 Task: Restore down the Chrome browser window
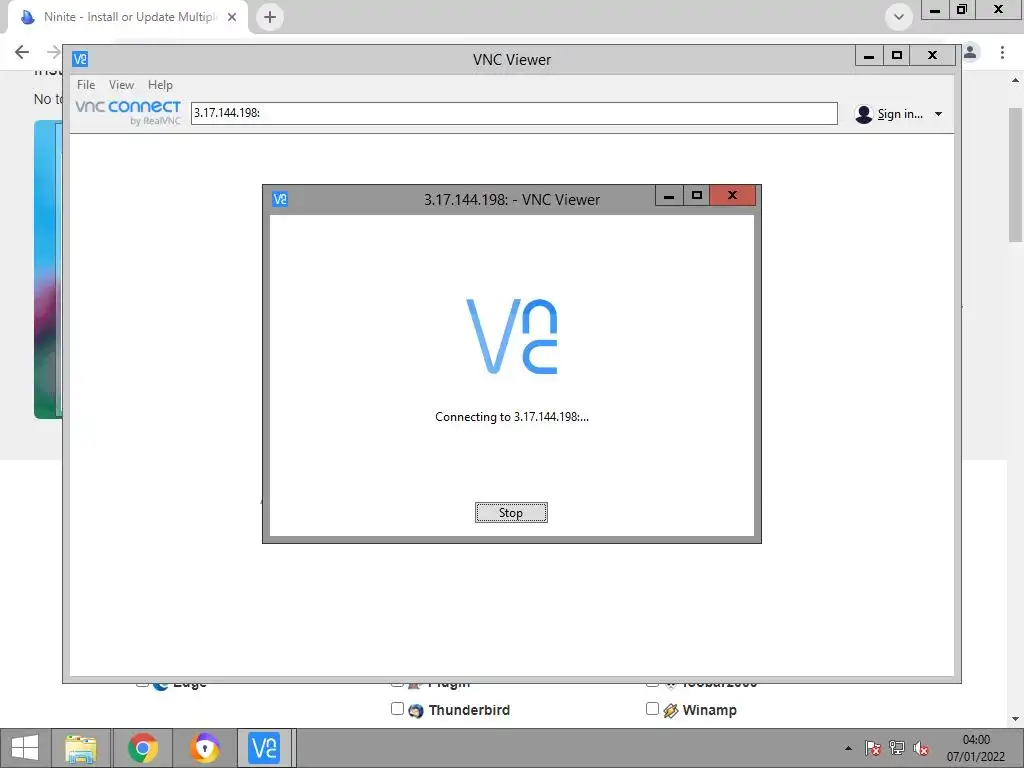coord(962,10)
